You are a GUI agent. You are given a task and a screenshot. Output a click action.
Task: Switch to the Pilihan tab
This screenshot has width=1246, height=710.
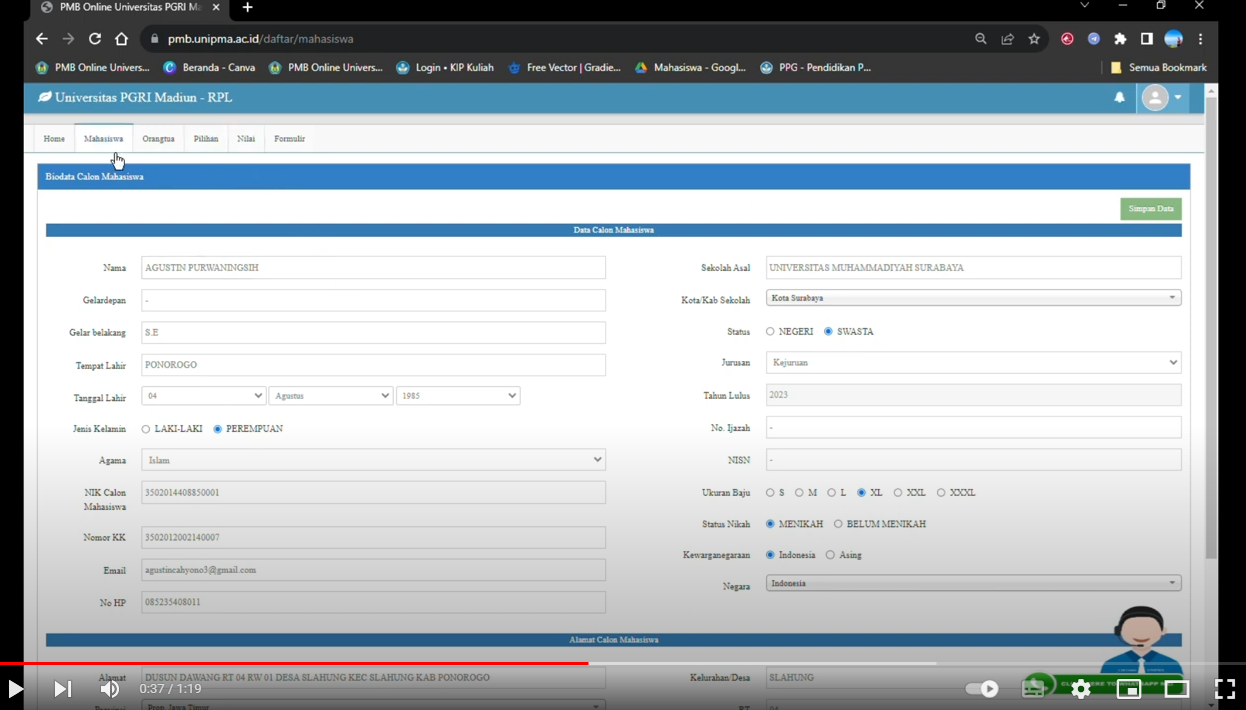click(206, 139)
